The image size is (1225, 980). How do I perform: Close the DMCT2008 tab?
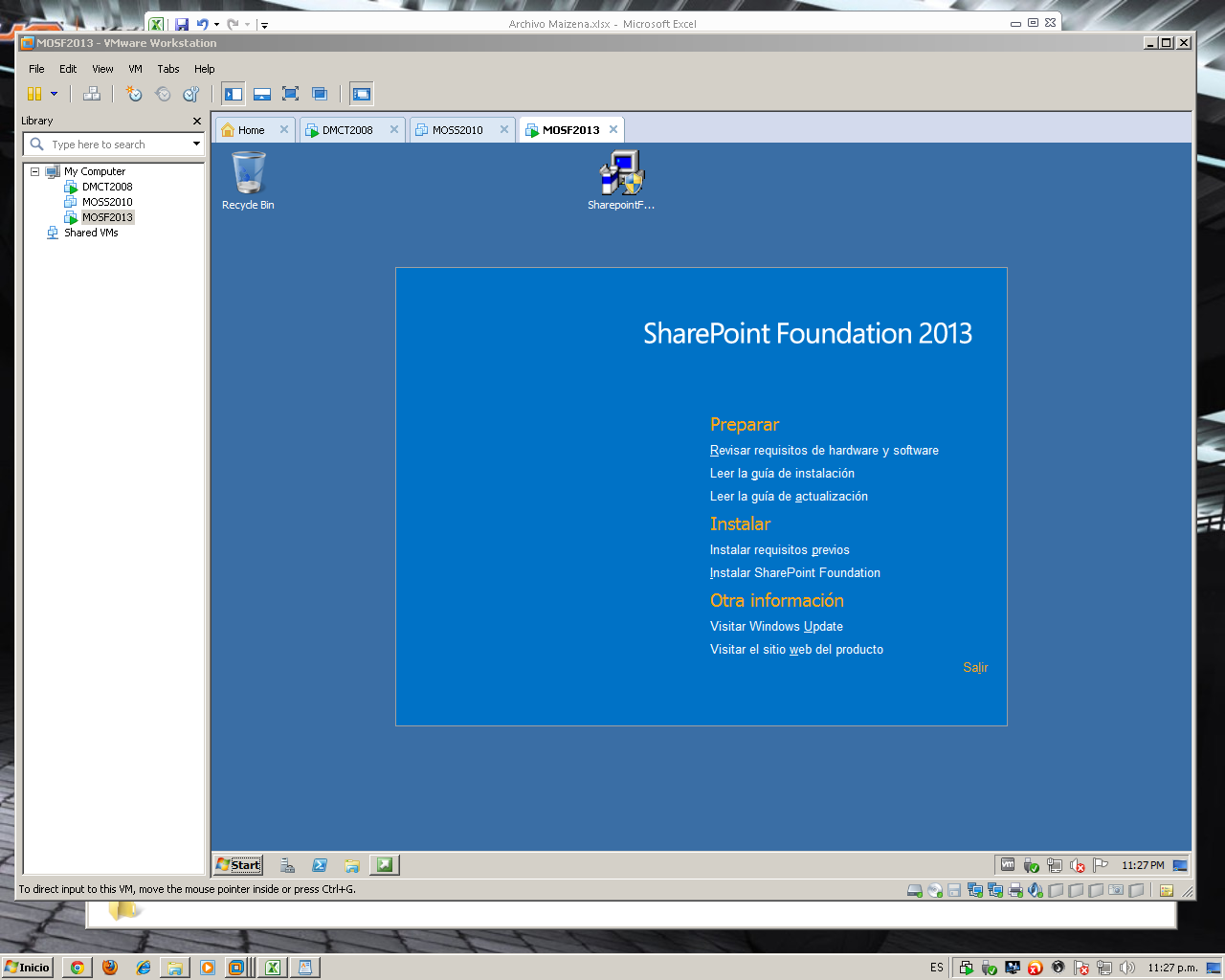[394, 129]
